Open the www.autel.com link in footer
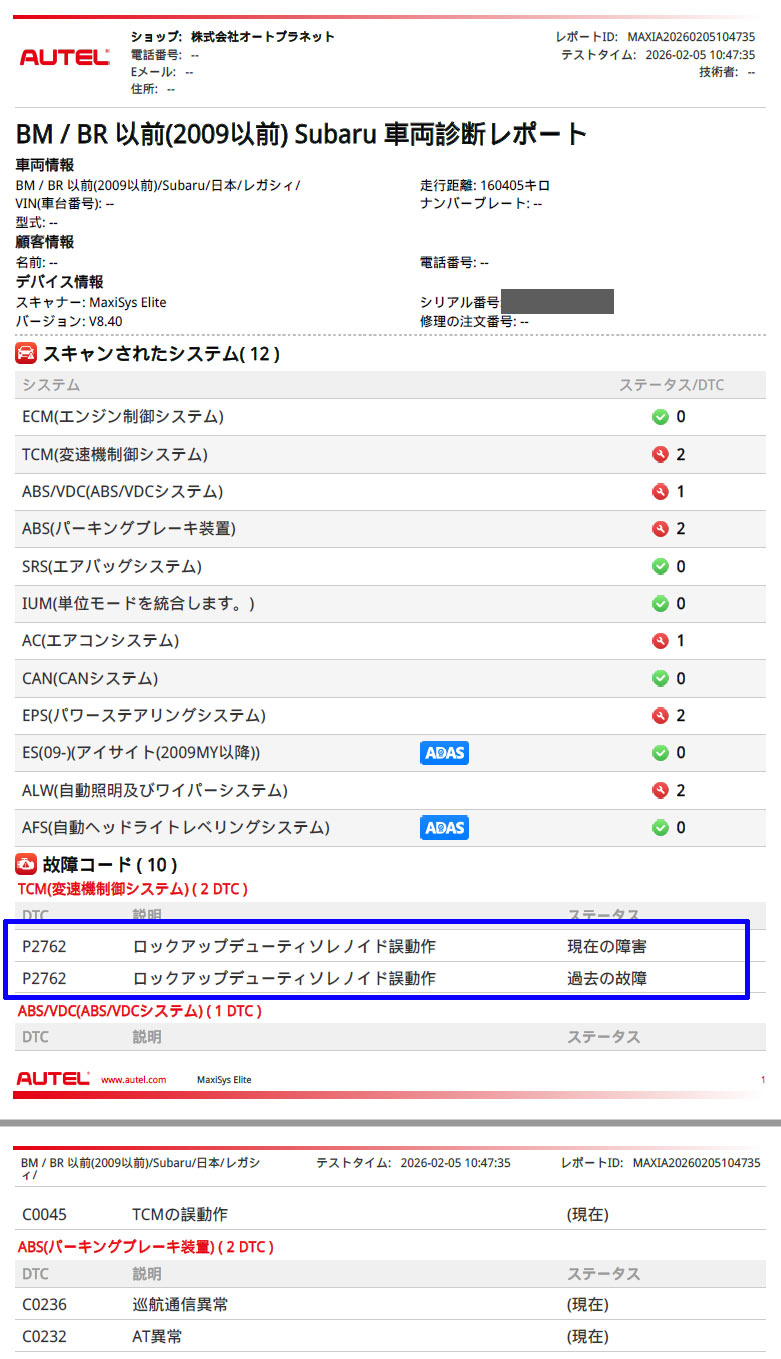Image resolution: width=781 pixels, height=1359 pixels. (134, 1080)
